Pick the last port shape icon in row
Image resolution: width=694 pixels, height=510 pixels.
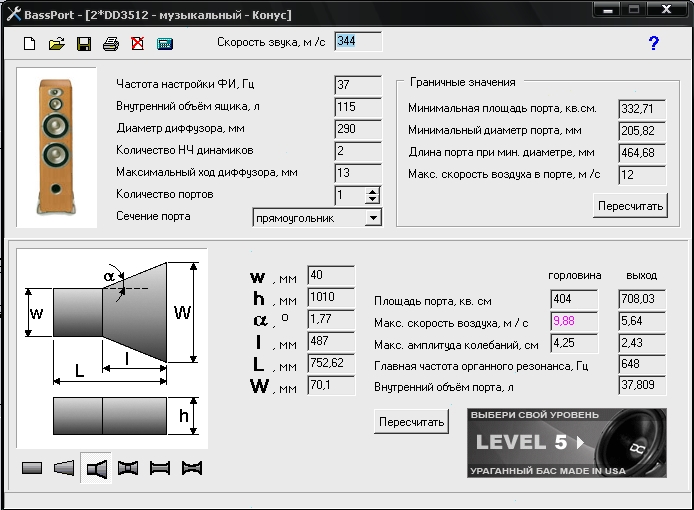(x=192, y=468)
